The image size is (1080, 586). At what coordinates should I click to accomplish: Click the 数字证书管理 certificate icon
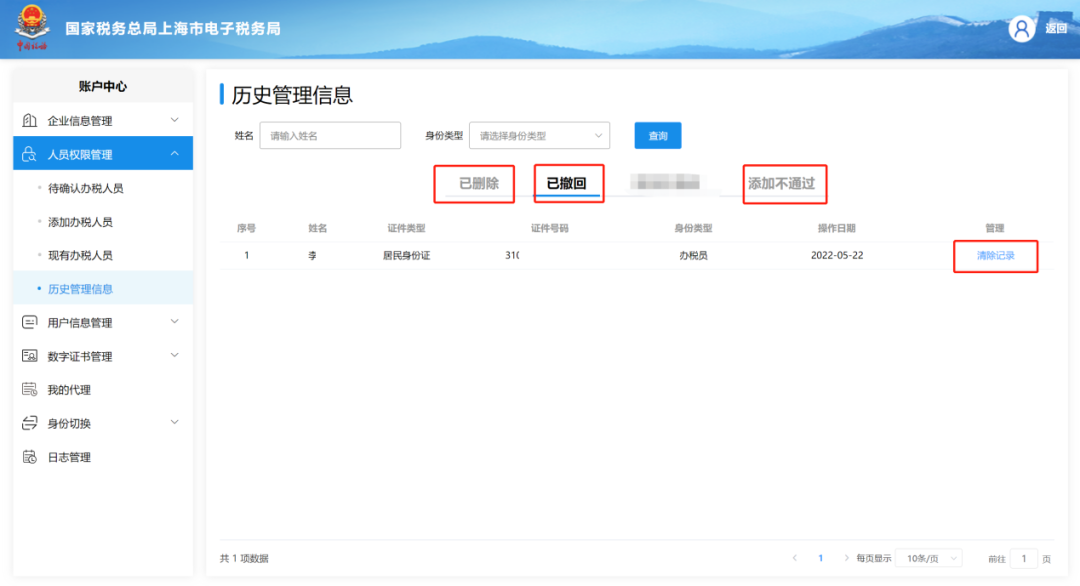tap(30, 356)
